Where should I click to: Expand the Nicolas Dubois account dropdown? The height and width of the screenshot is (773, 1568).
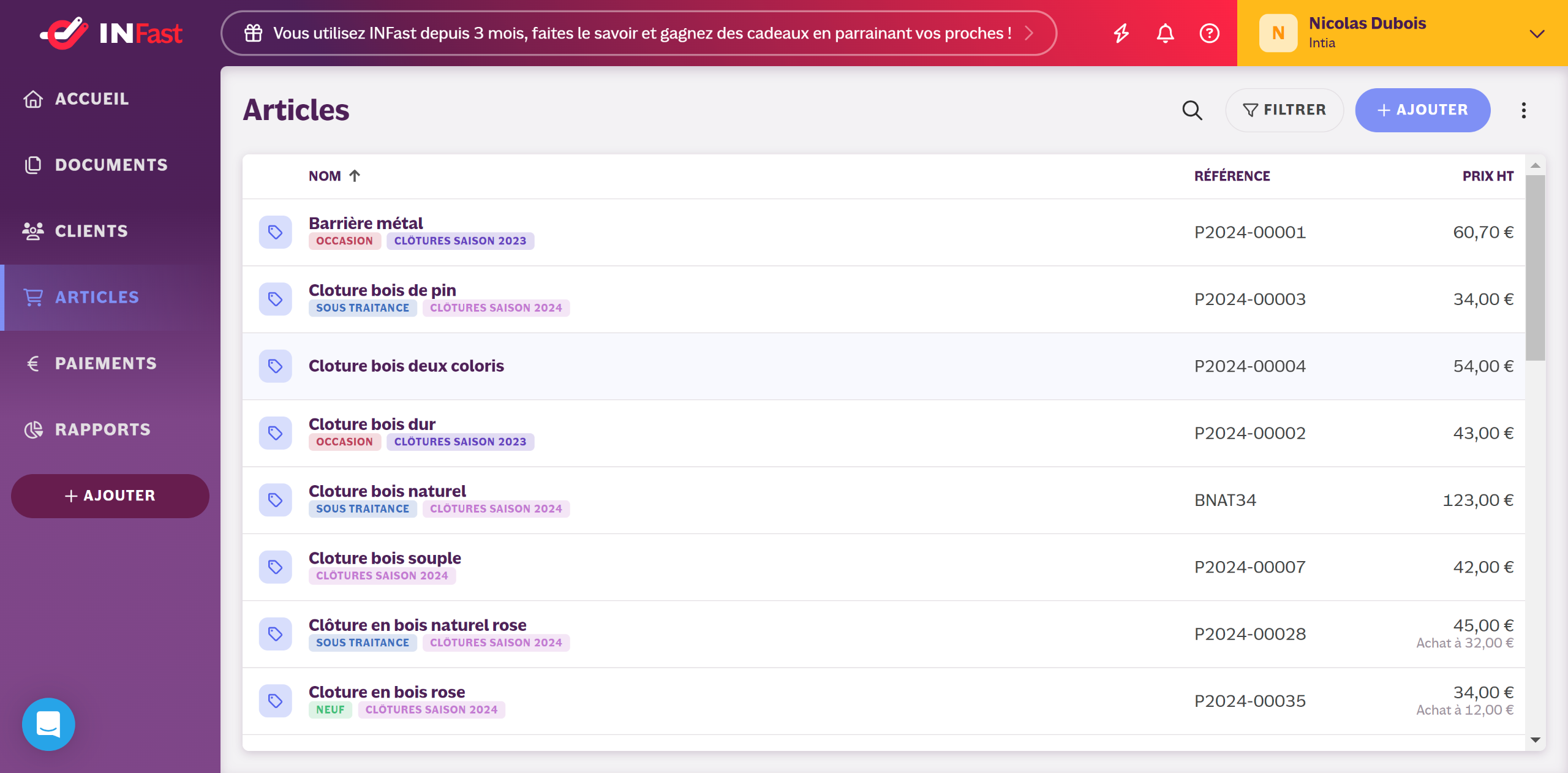click(1537, 33)
